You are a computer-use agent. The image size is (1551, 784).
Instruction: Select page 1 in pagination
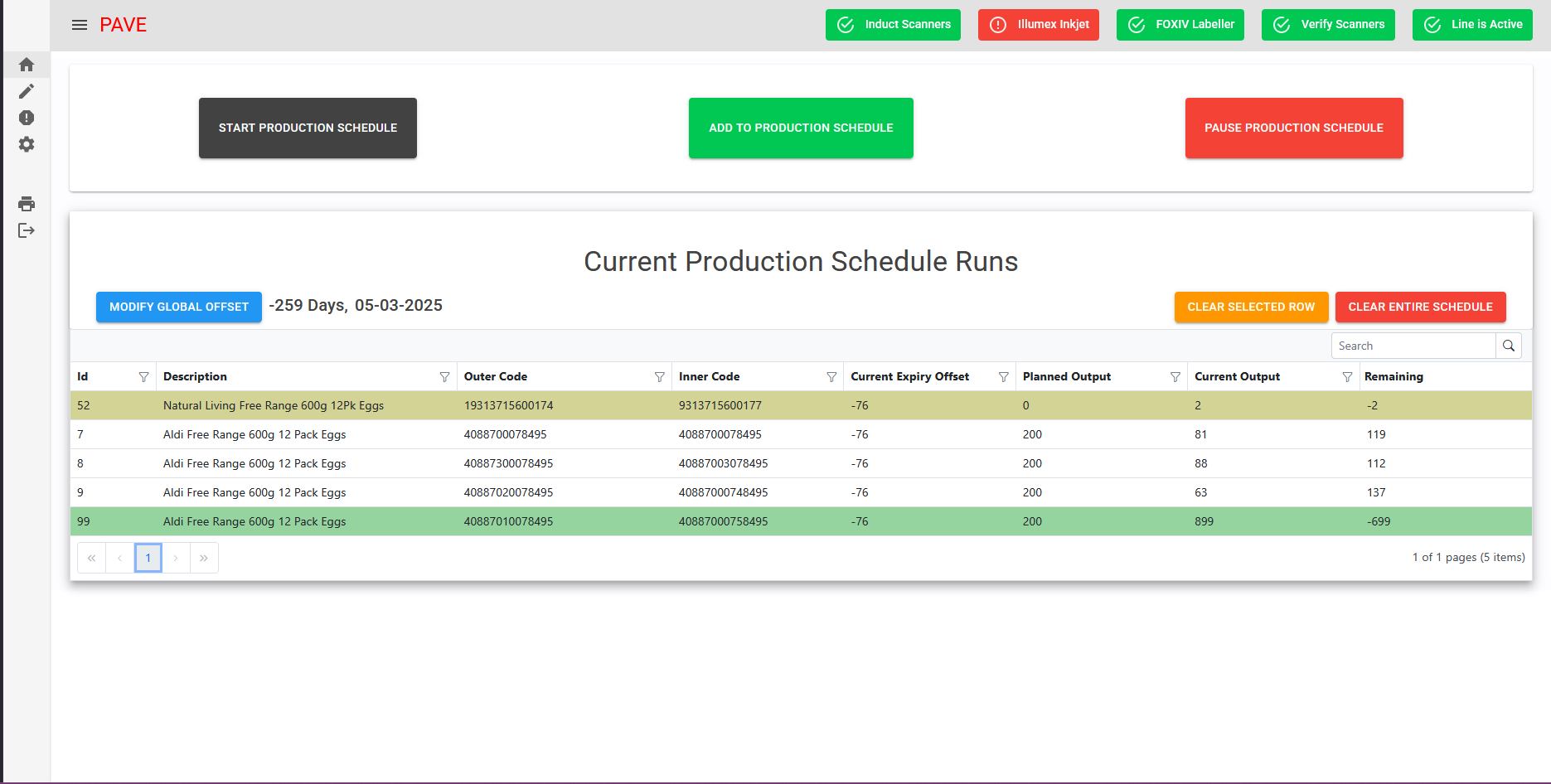pos(148,558)
